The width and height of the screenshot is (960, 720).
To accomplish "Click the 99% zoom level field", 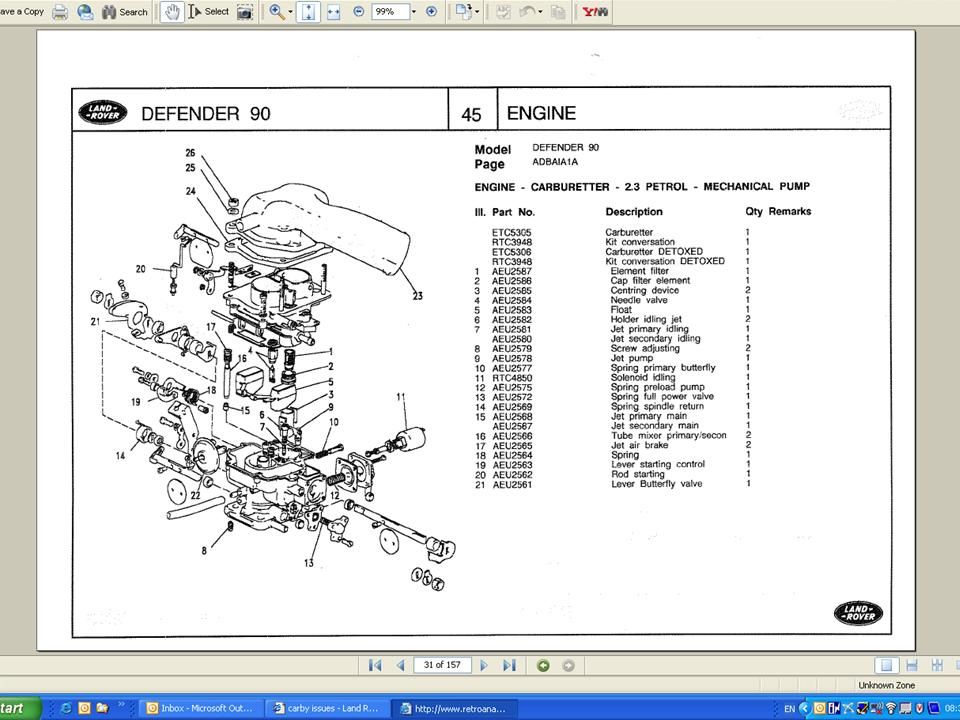I will [390, 12].
